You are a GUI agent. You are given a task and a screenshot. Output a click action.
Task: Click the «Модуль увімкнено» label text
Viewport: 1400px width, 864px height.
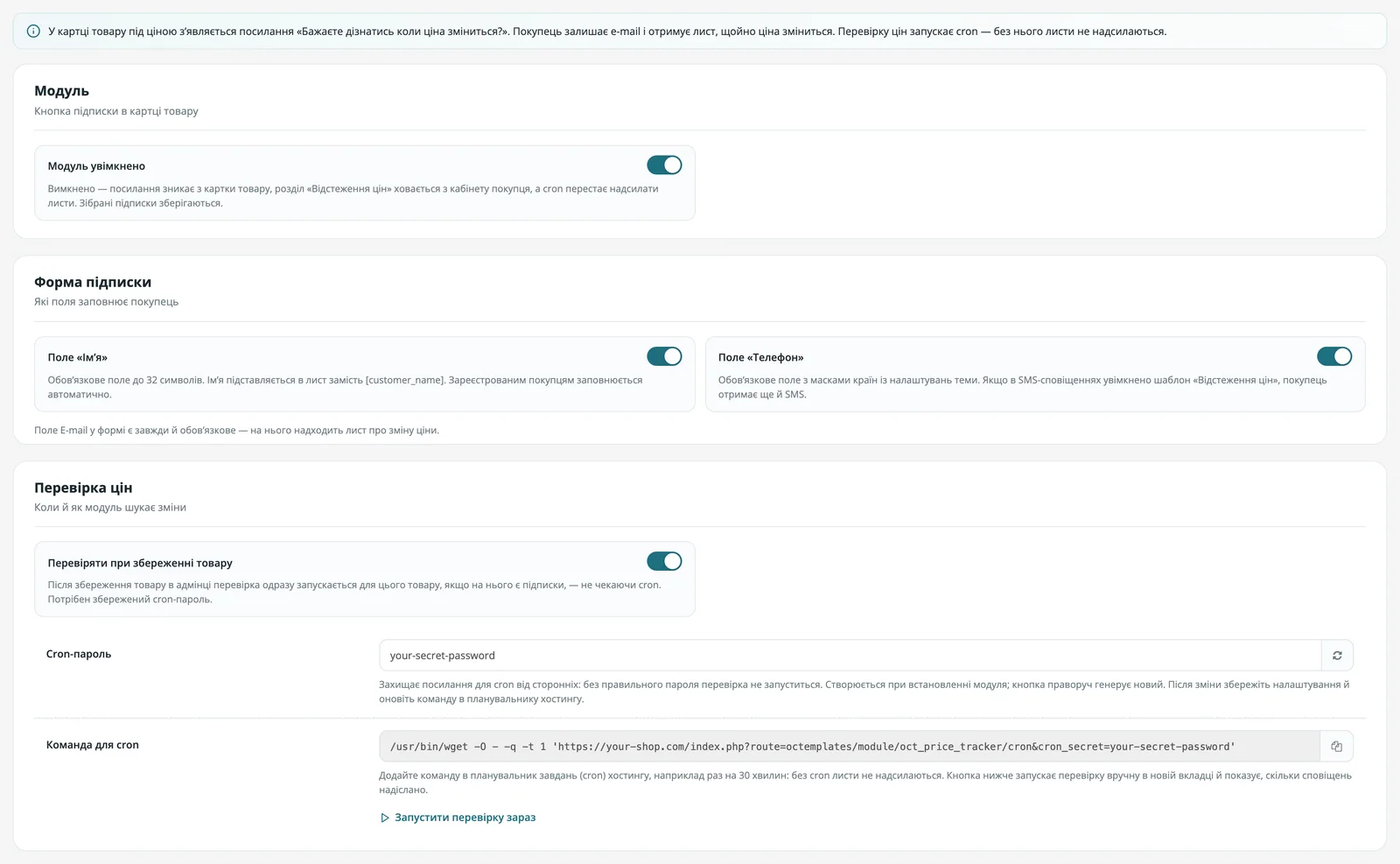click(96, 166)
